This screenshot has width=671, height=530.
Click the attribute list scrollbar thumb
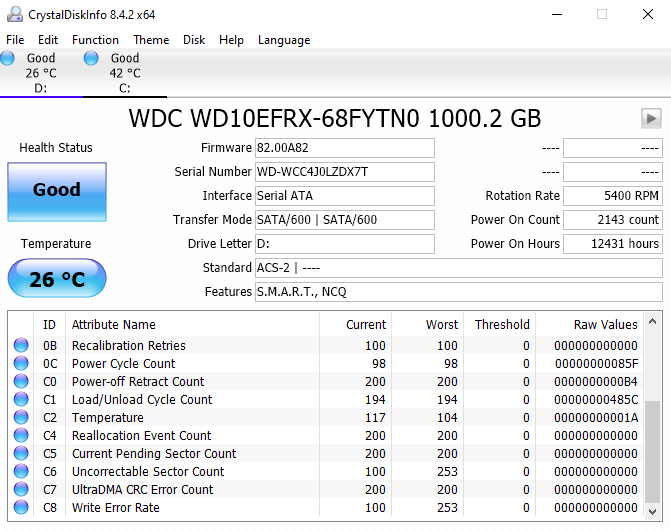[x=652, y=452]
